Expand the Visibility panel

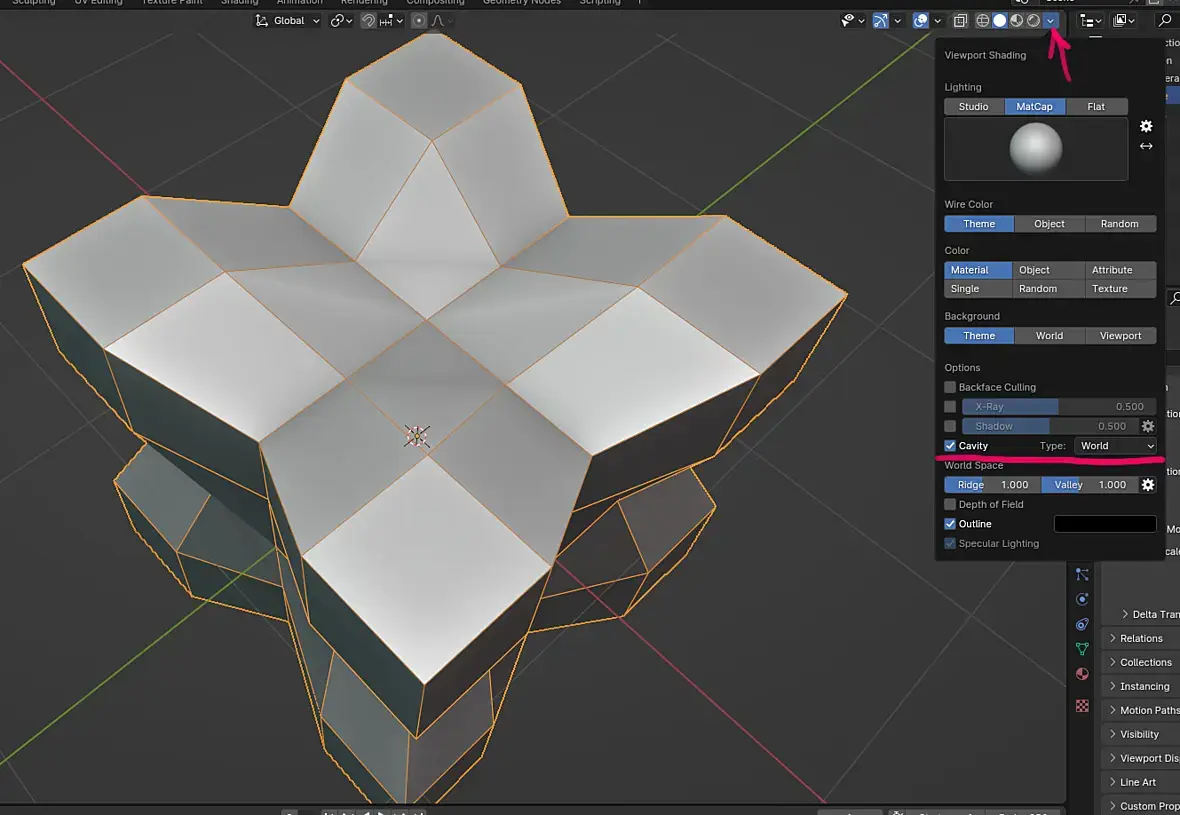coord(1140,734)
